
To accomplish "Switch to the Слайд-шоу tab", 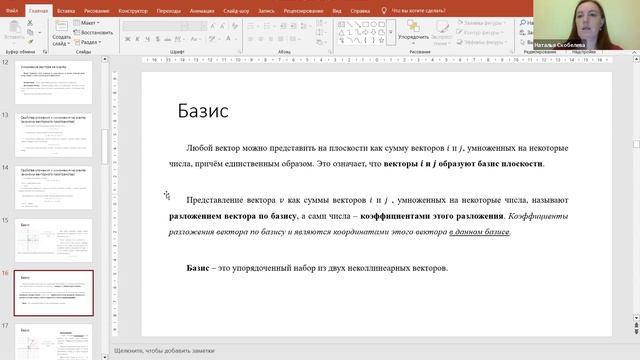I will click(x=236, y=11).
